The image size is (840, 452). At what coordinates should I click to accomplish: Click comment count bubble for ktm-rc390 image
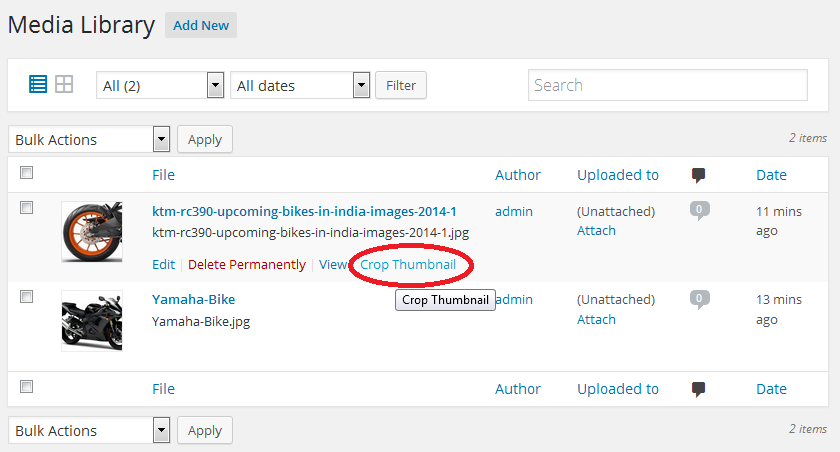tap(699, 210)
